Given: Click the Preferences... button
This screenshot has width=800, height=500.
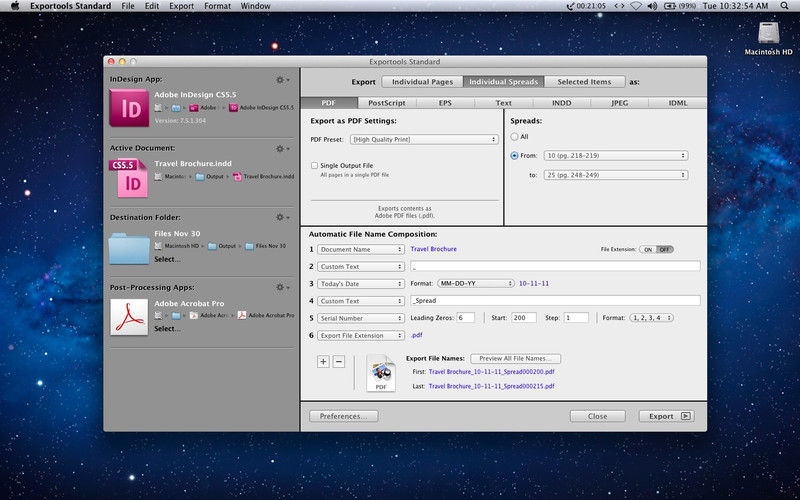Looking at the screenshot, I should pos(343,416).
